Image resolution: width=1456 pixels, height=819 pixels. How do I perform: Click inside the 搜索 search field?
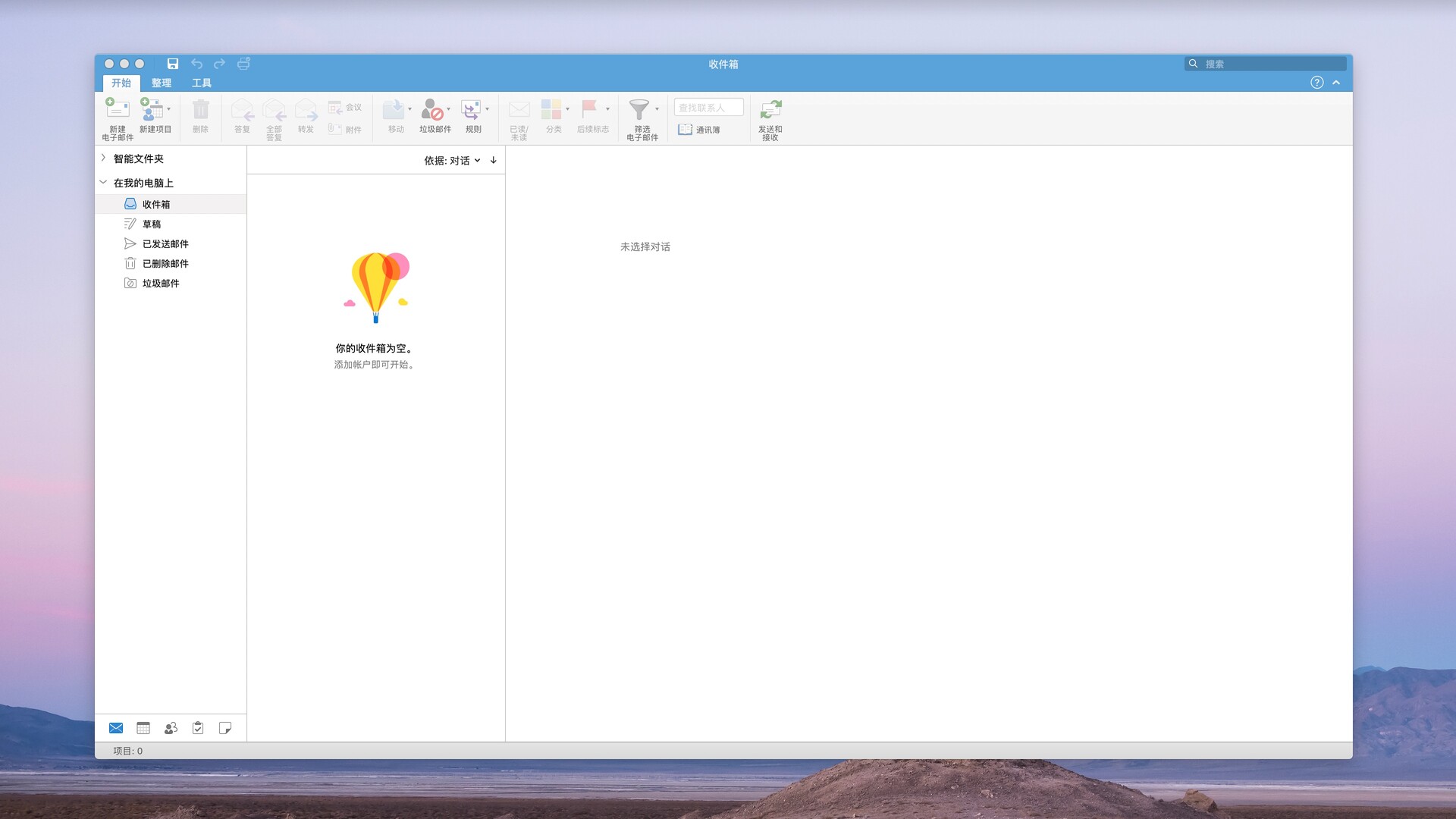tap(1265, 64)
